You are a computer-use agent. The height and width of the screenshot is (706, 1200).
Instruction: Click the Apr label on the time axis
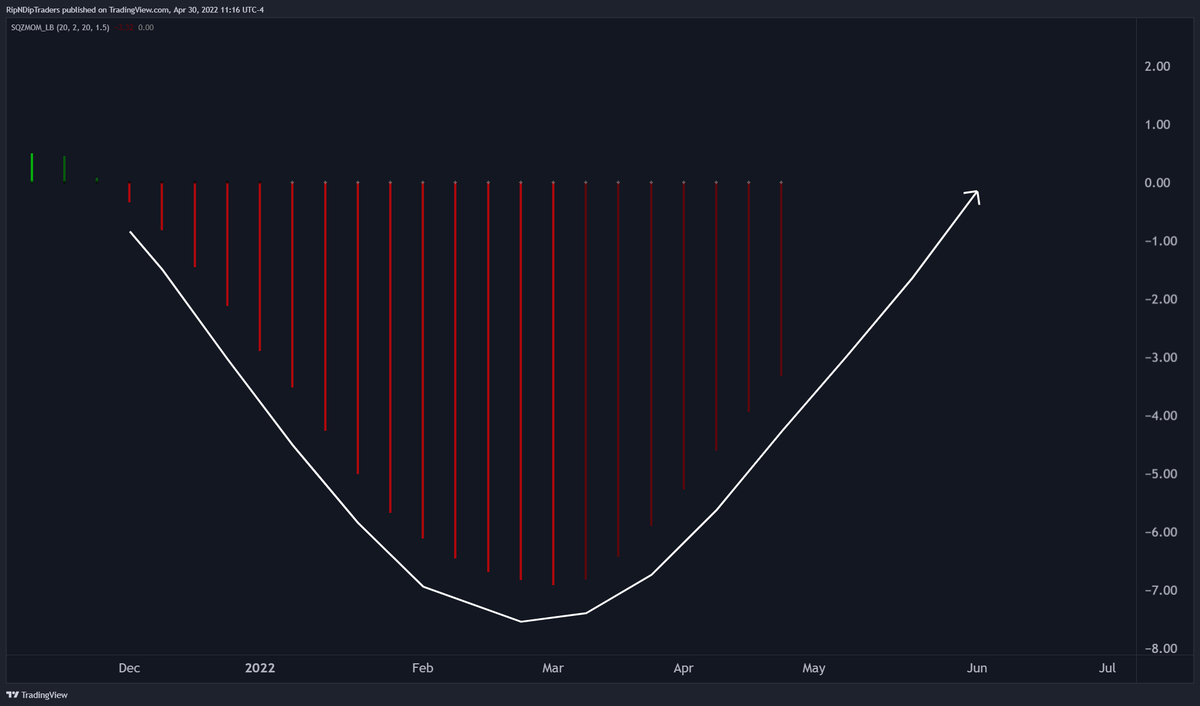point(683,668)
